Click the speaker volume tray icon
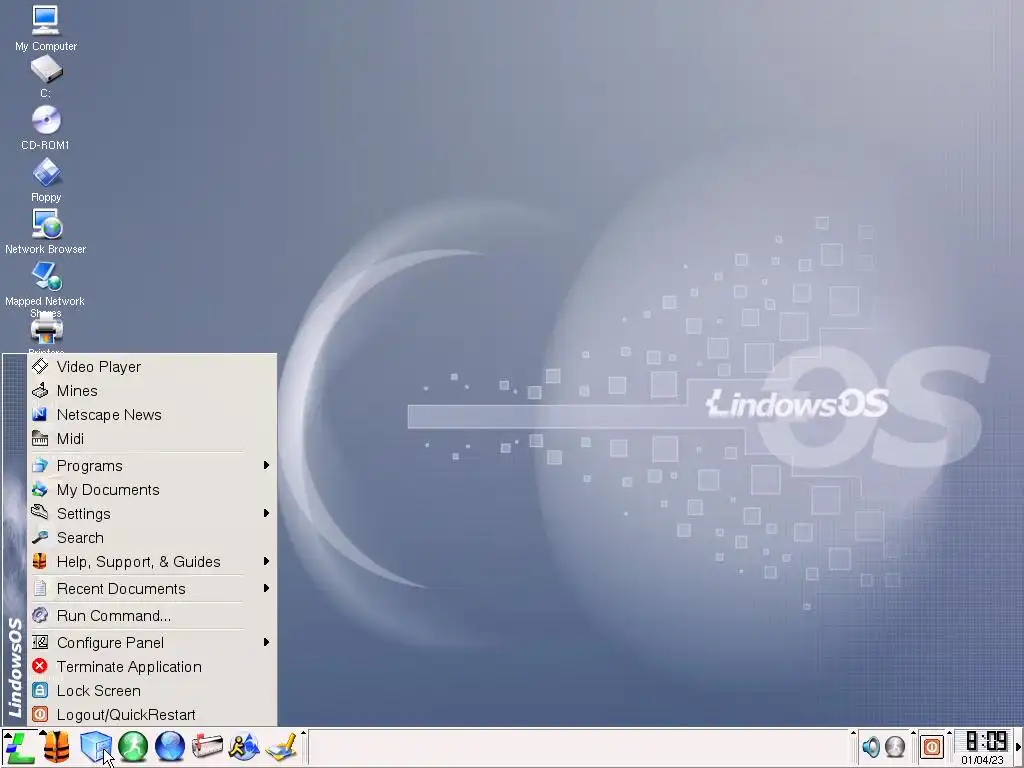This screenshot has width=1024, height=768. point(871,746)
